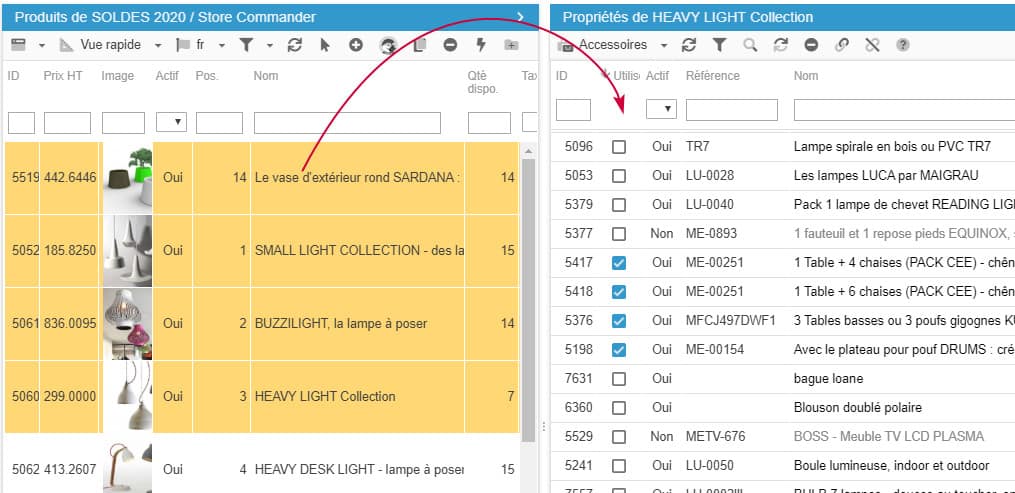
Task: Click the lightning bolt icon in products toolbar
Action: [480, 45]
